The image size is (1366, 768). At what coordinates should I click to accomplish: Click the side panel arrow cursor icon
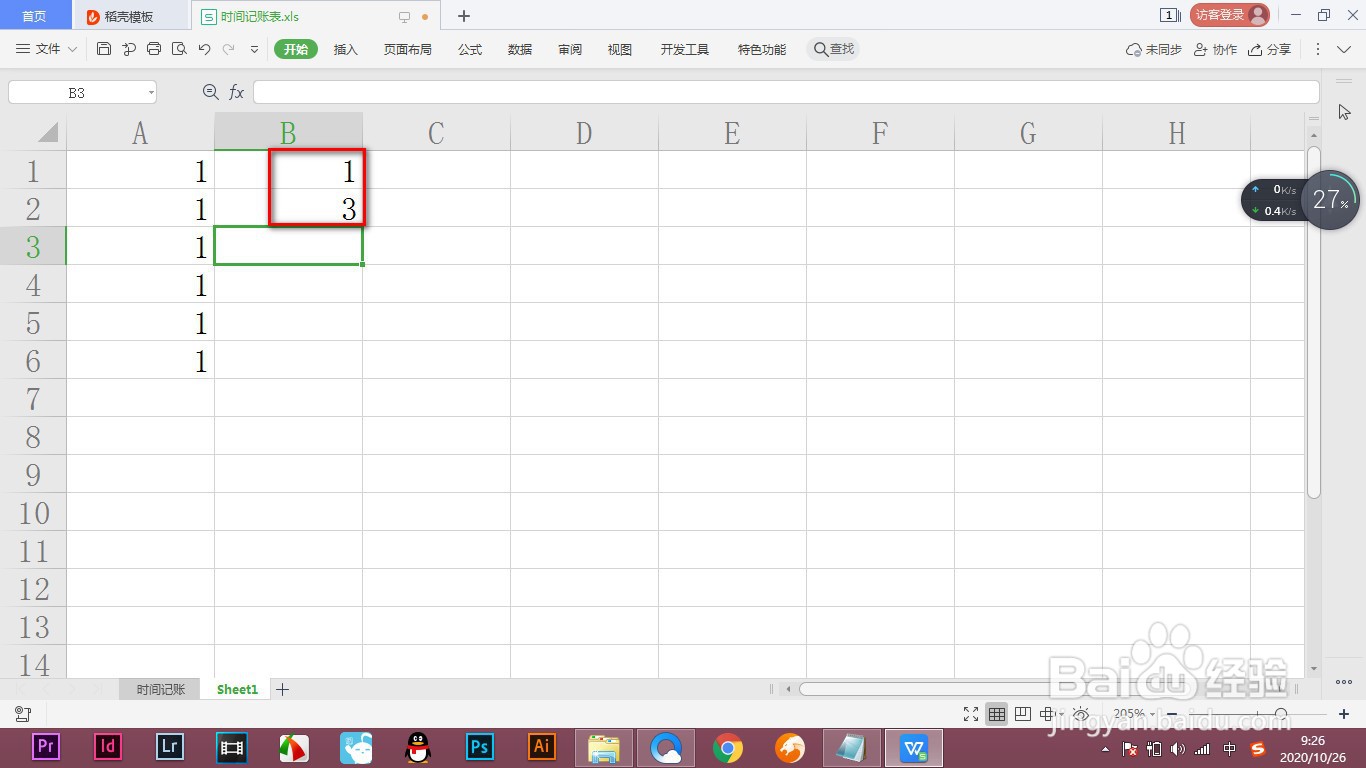point(1344,112)
